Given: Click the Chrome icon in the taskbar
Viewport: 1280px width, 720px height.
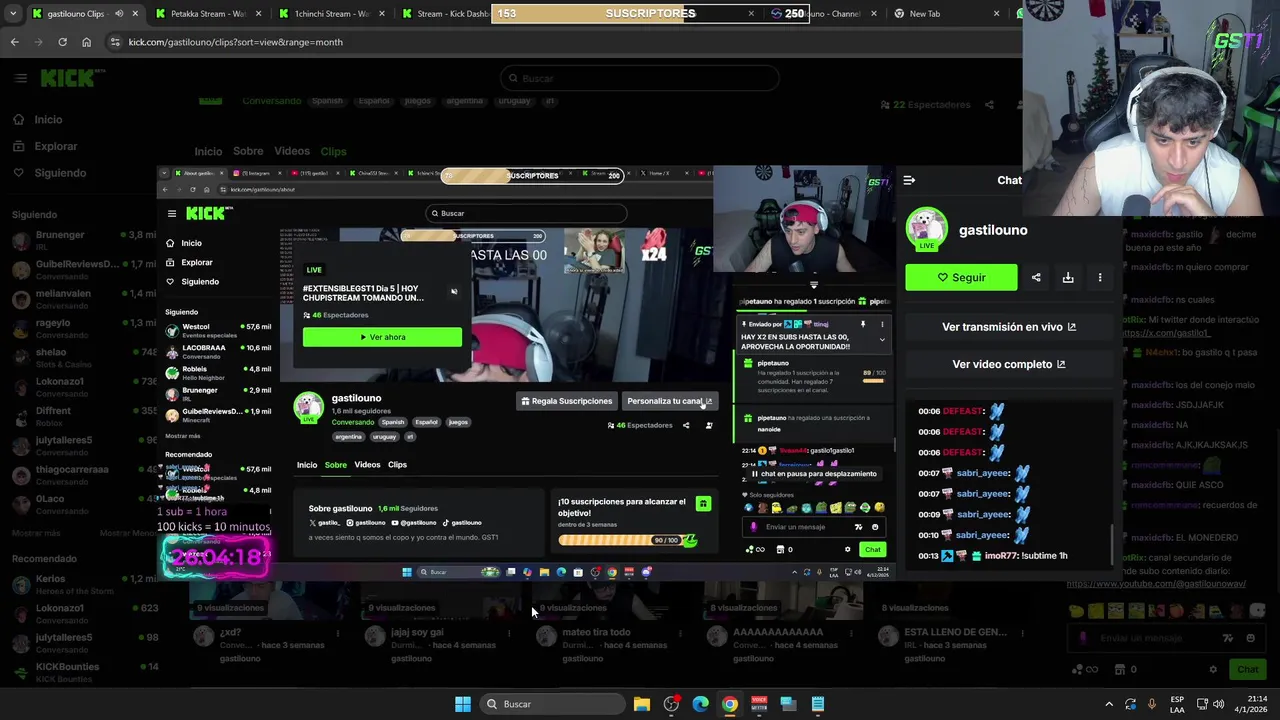Looking at the screenshot, I should (730, 704).
